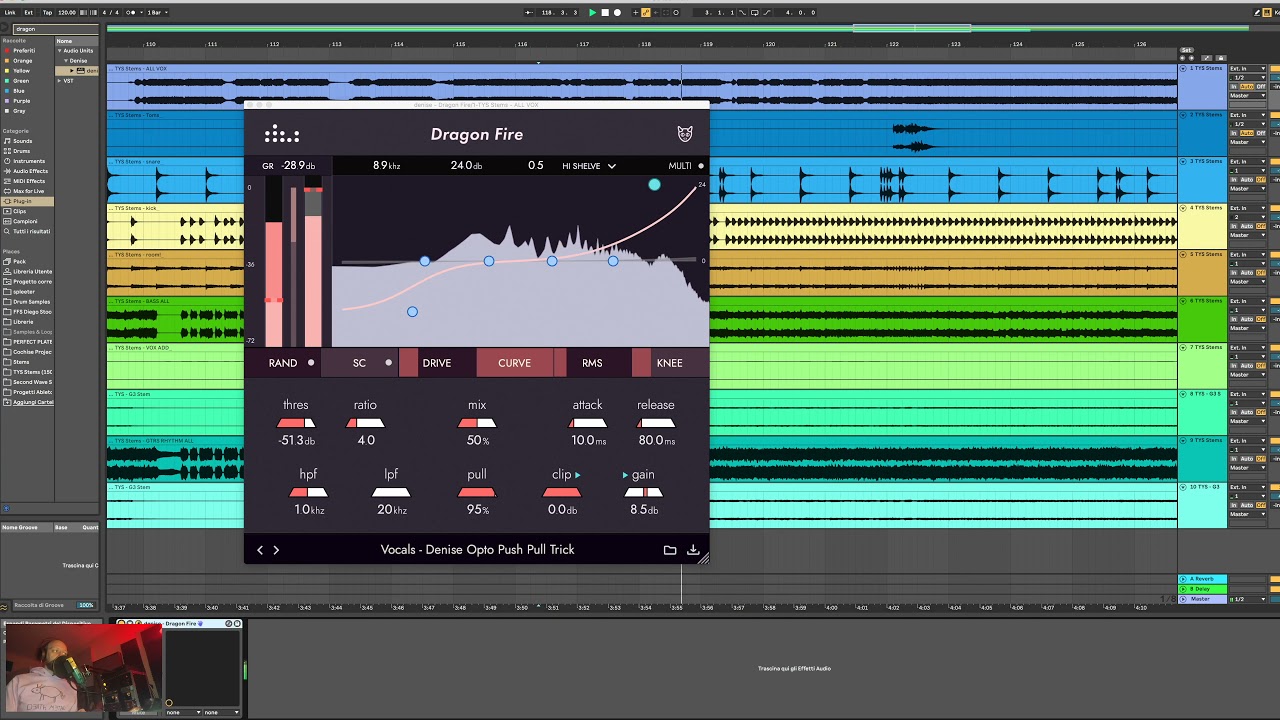Open the preset folder browser icon
This screenshot has height=720, width=1280.
click(670, 550)
